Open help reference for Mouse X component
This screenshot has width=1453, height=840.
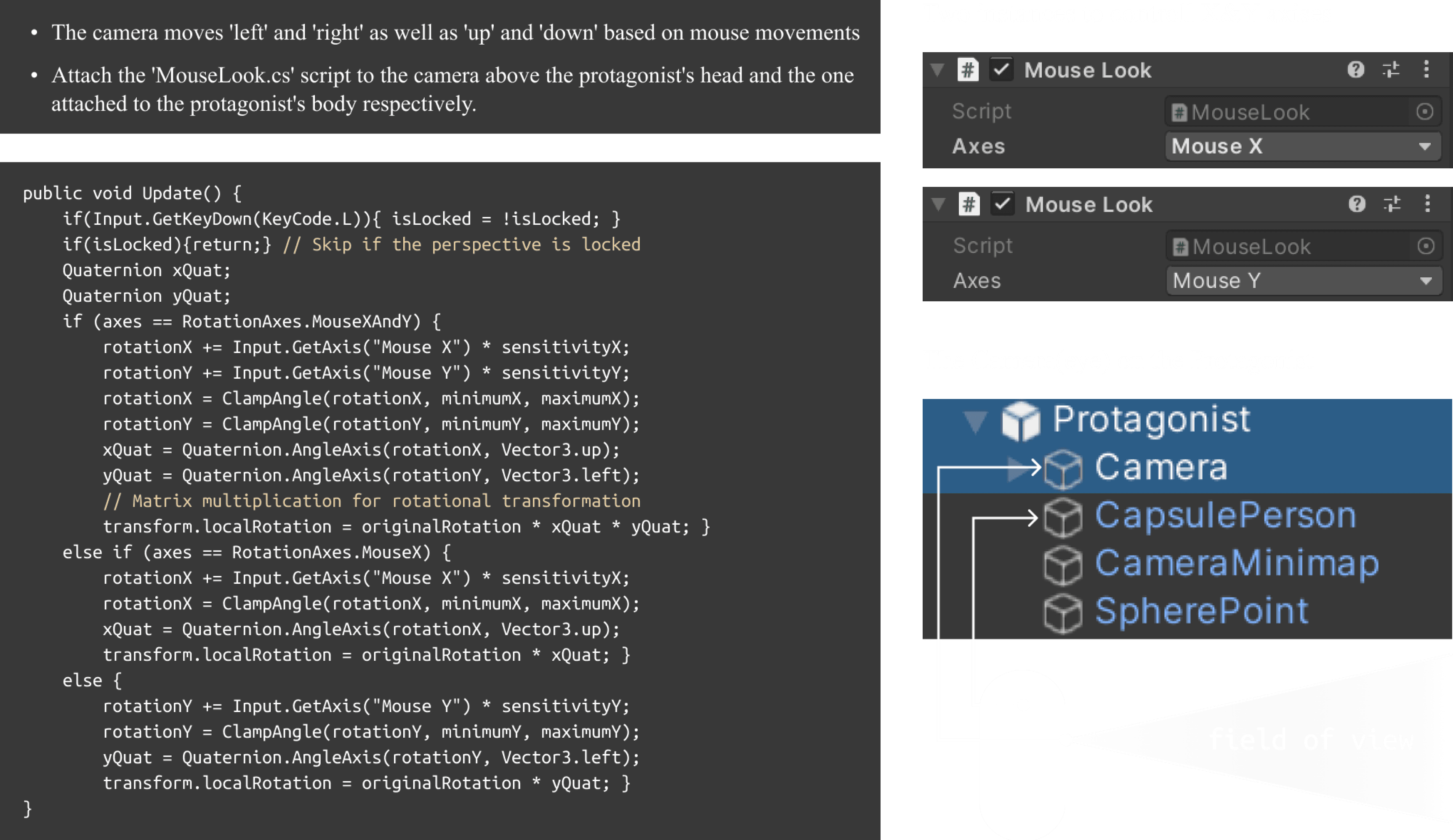[1355, 70]
